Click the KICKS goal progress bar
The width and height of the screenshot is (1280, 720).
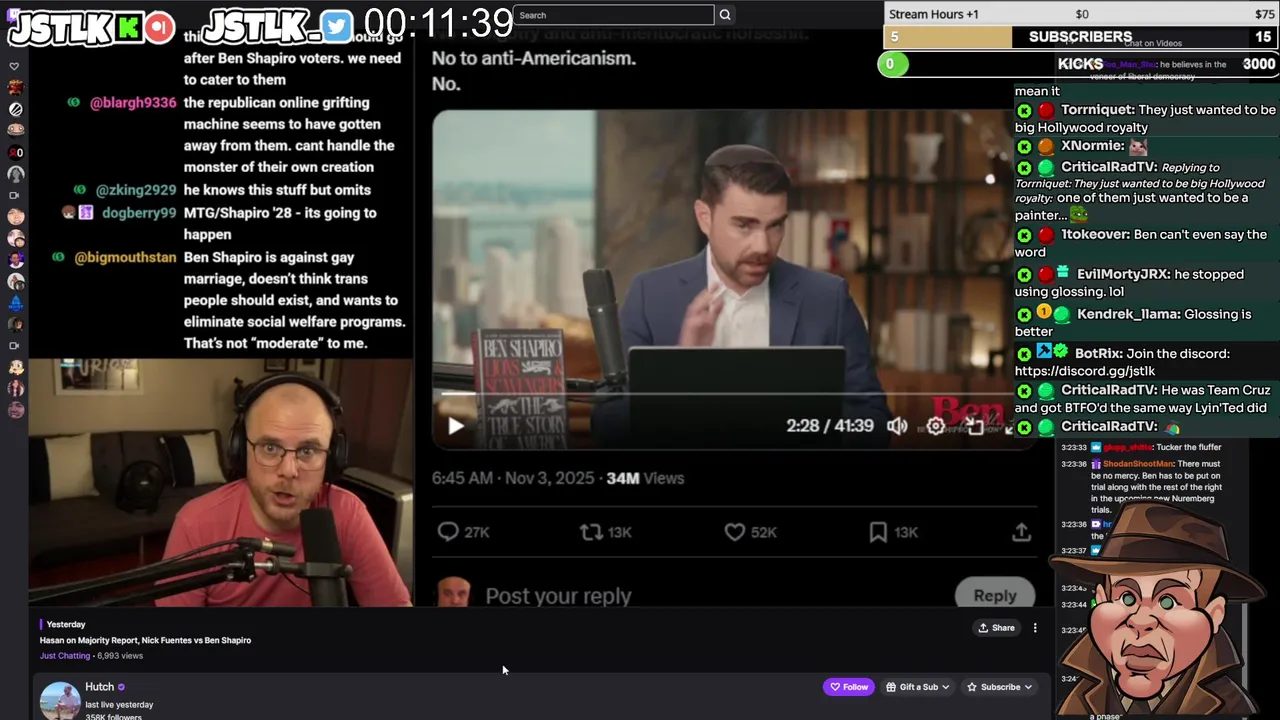point(1078,64)
